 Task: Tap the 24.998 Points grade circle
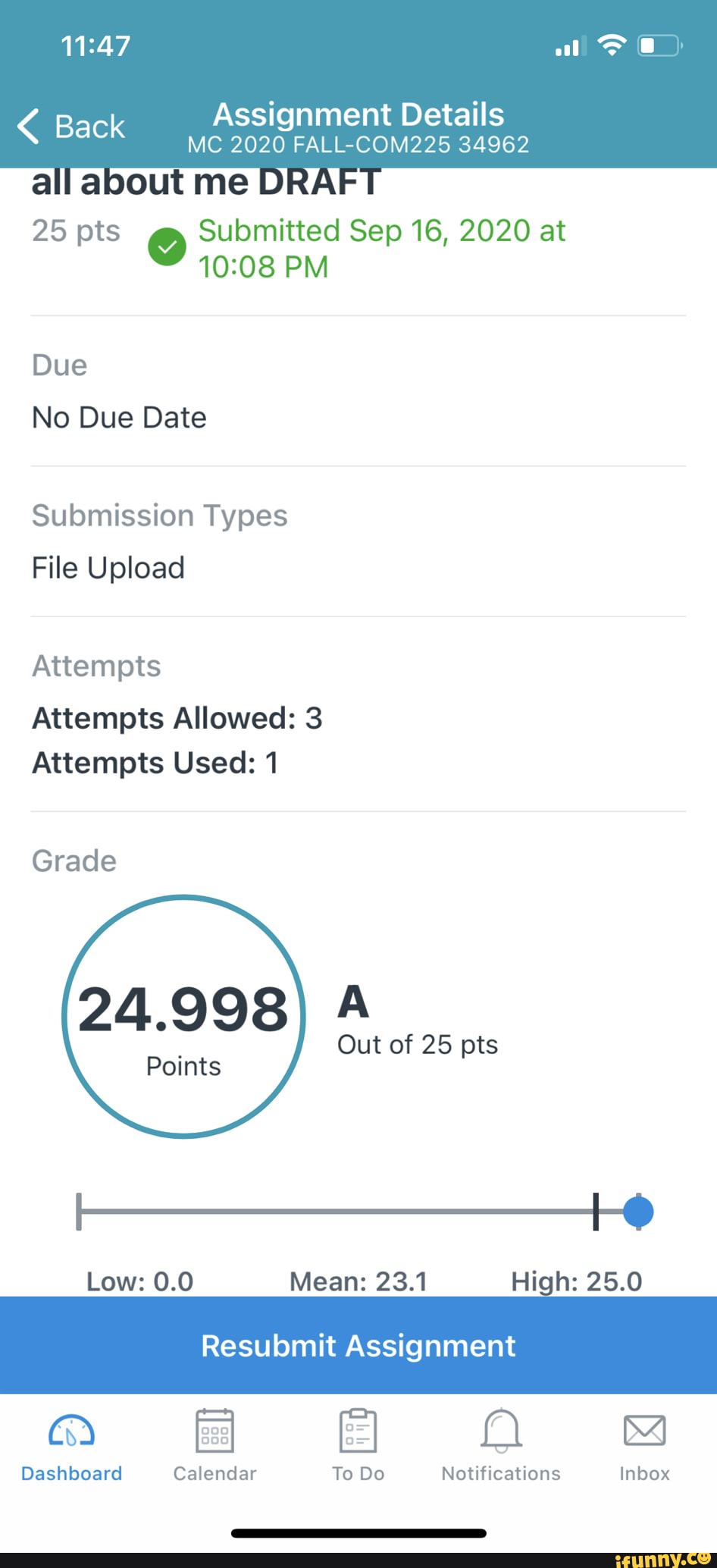click(183, 1017)
